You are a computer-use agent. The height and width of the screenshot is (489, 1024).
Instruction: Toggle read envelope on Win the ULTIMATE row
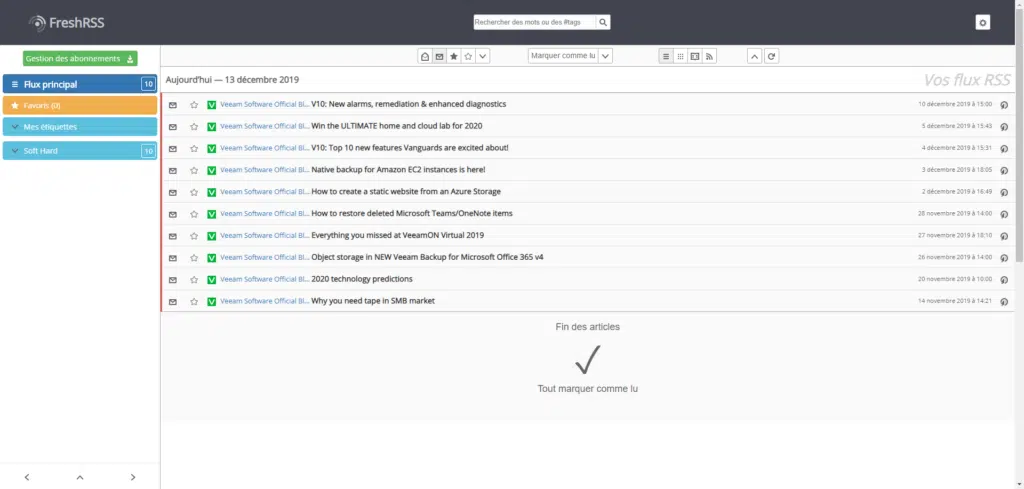(173, 127)
